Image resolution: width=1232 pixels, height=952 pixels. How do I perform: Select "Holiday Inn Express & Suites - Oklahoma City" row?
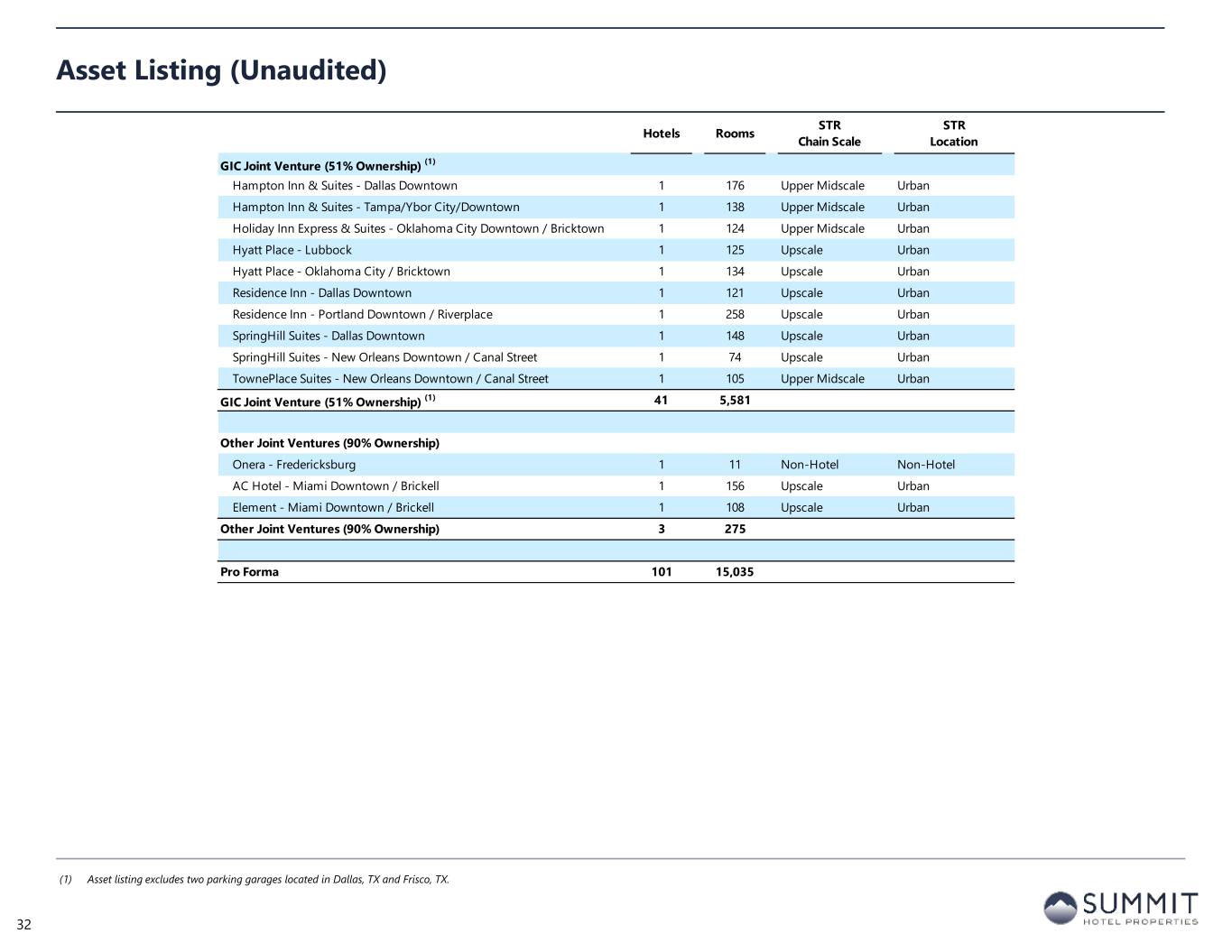click(x=418, y=229)
